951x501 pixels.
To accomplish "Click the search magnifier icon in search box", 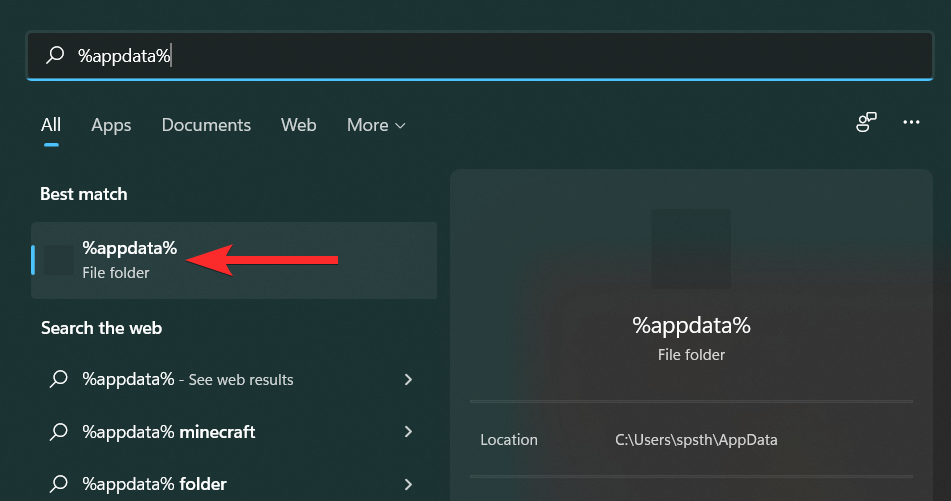I will click(56, 56).
